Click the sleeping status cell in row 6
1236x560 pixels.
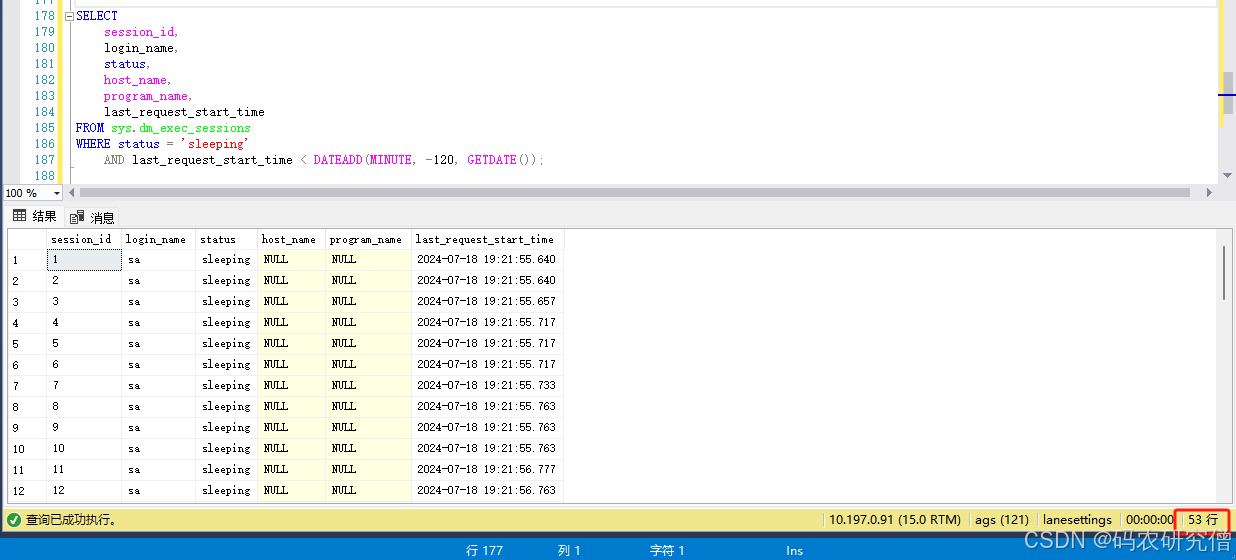click(x=227, y=365)
